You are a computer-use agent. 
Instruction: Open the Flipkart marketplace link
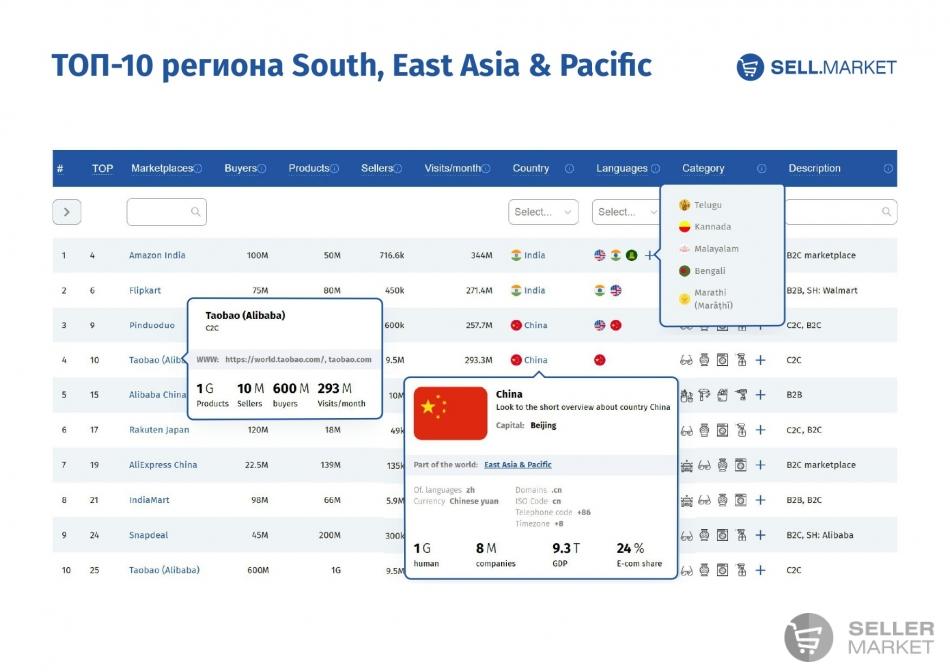[x=145, y=291]
